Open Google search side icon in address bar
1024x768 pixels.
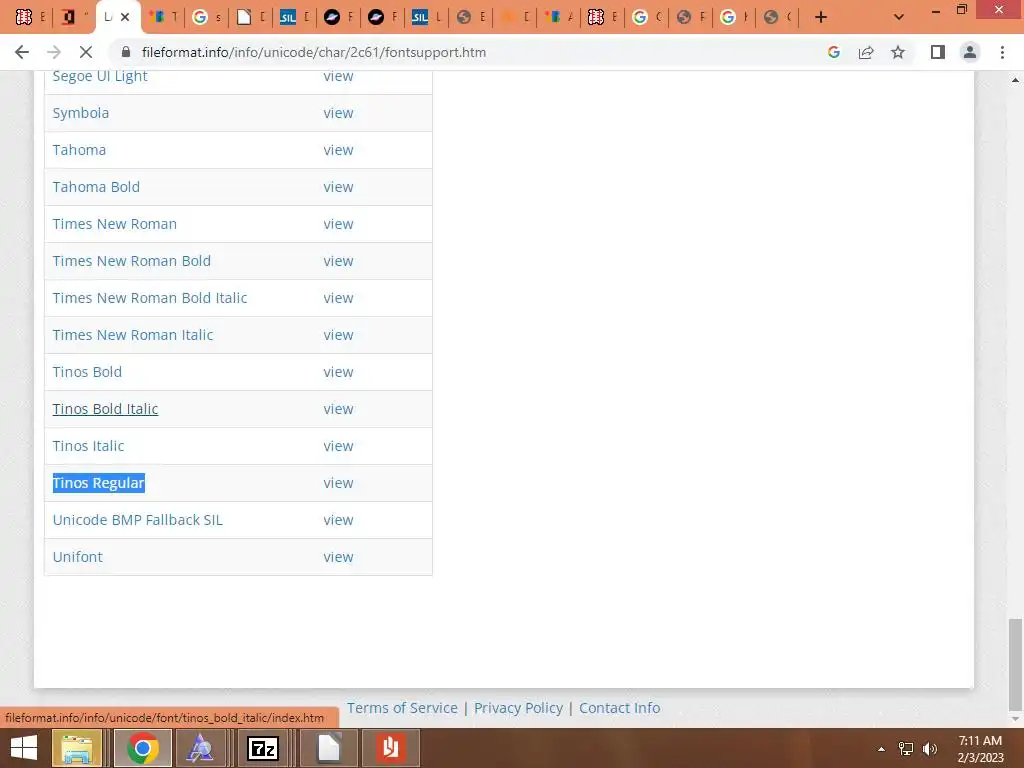click(833, 52)
